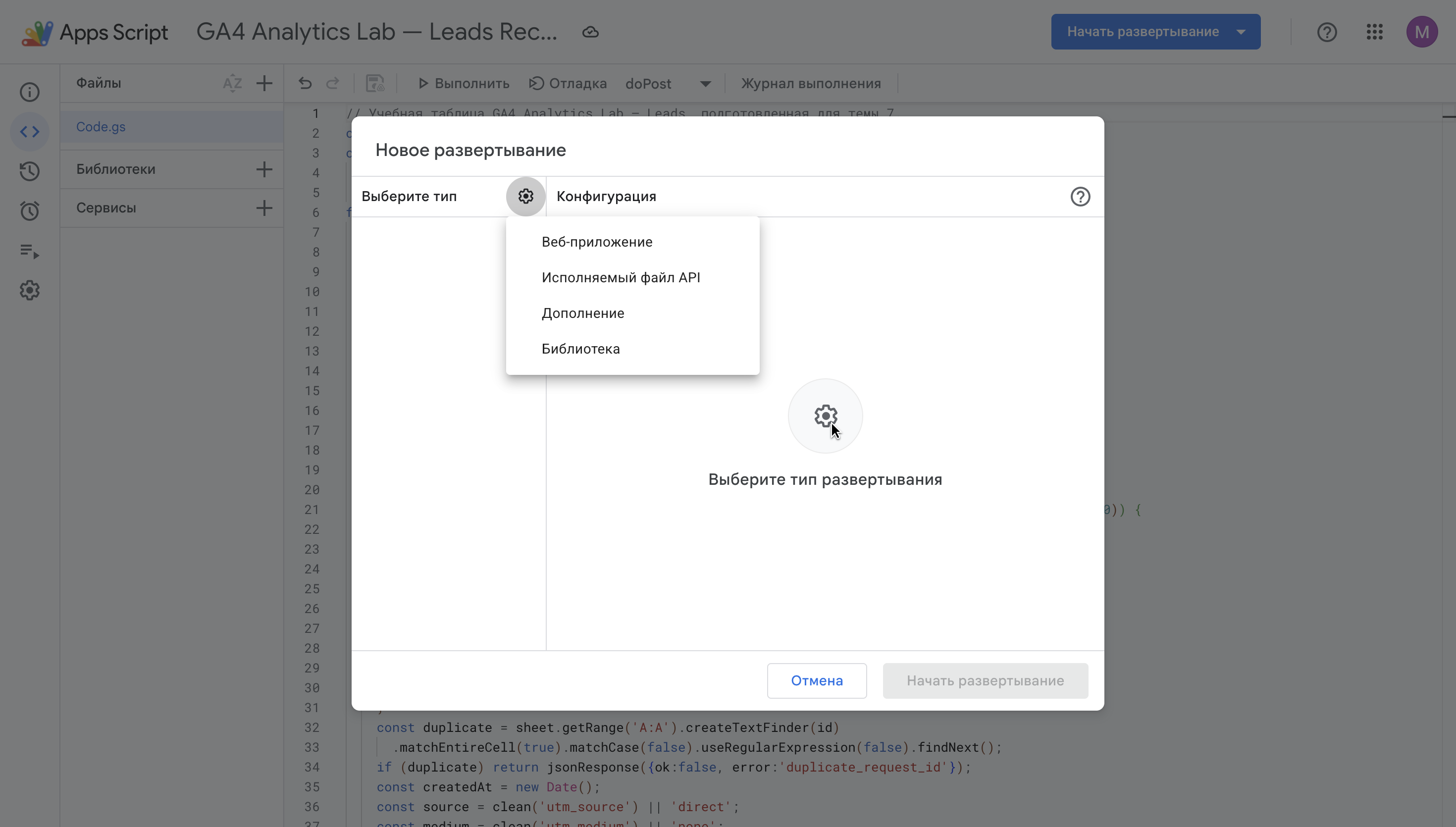
Task: Choose Веб-приложение deployment type
Action: (x=632, y=242)
